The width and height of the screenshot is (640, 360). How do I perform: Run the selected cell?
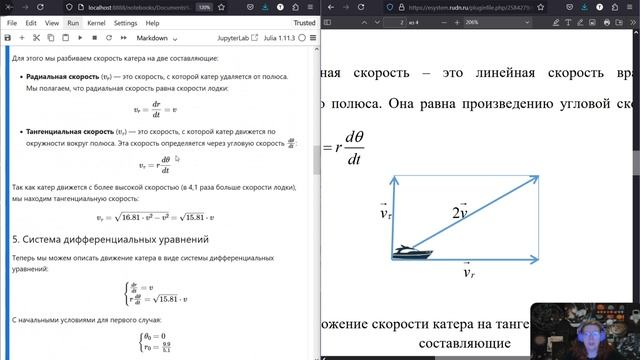click(80, 38)
